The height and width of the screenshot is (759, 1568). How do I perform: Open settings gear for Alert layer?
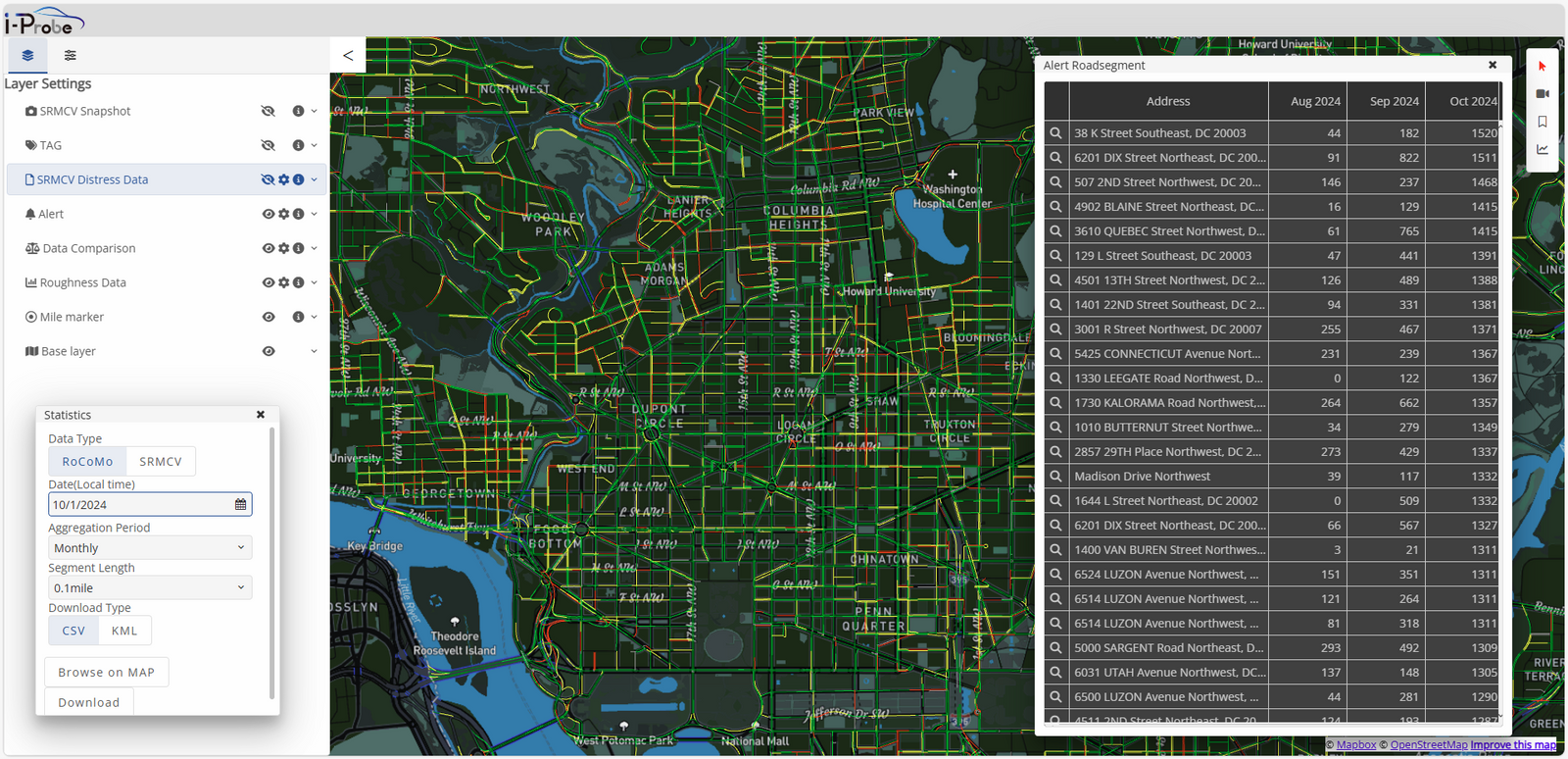283,214
